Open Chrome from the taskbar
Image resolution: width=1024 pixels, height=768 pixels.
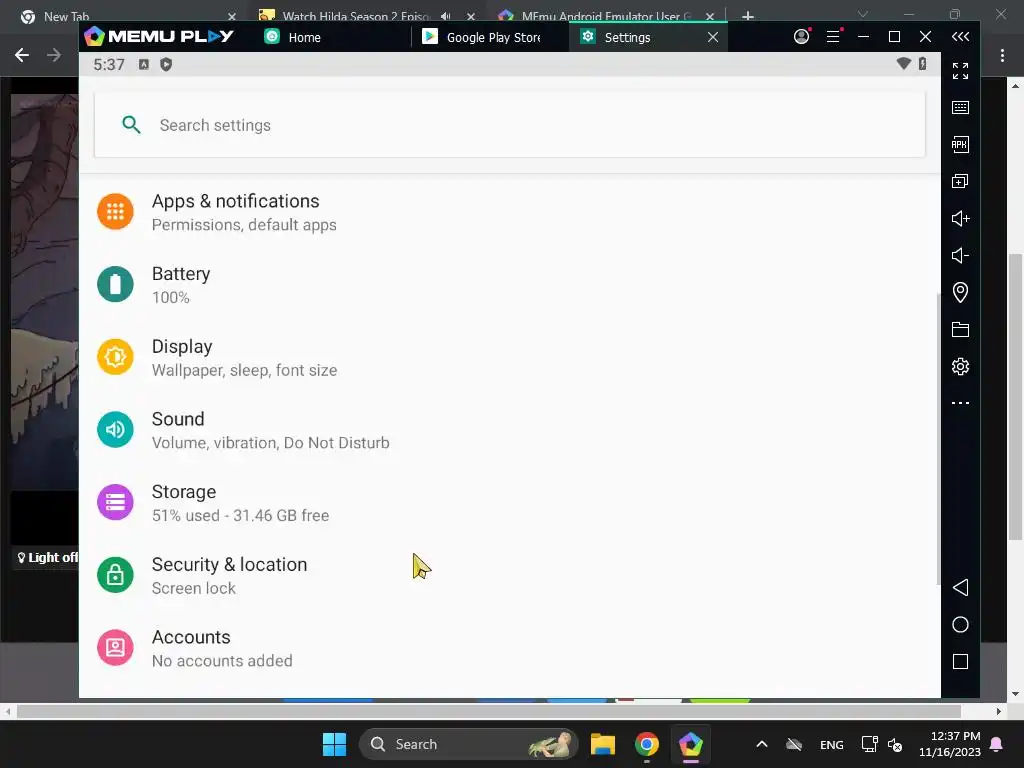(647, 744)
